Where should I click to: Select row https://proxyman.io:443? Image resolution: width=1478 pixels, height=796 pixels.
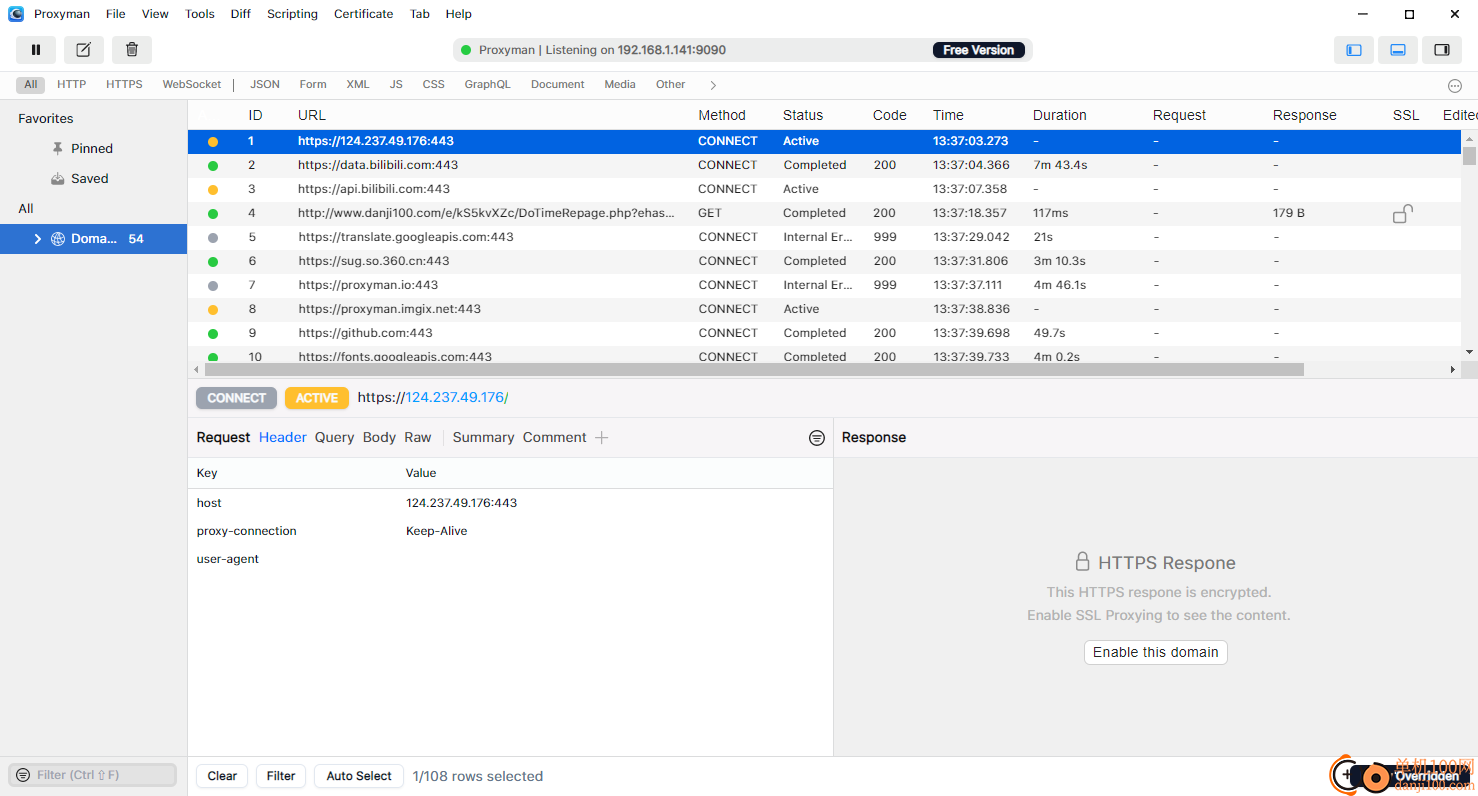point(825,285)
